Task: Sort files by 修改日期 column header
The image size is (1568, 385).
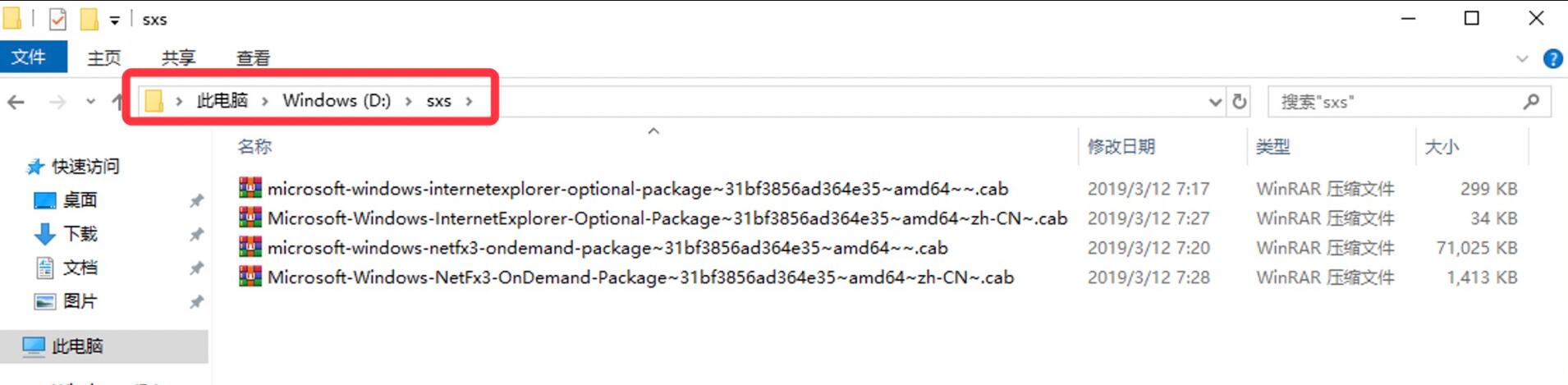Action: point(1121,146)
